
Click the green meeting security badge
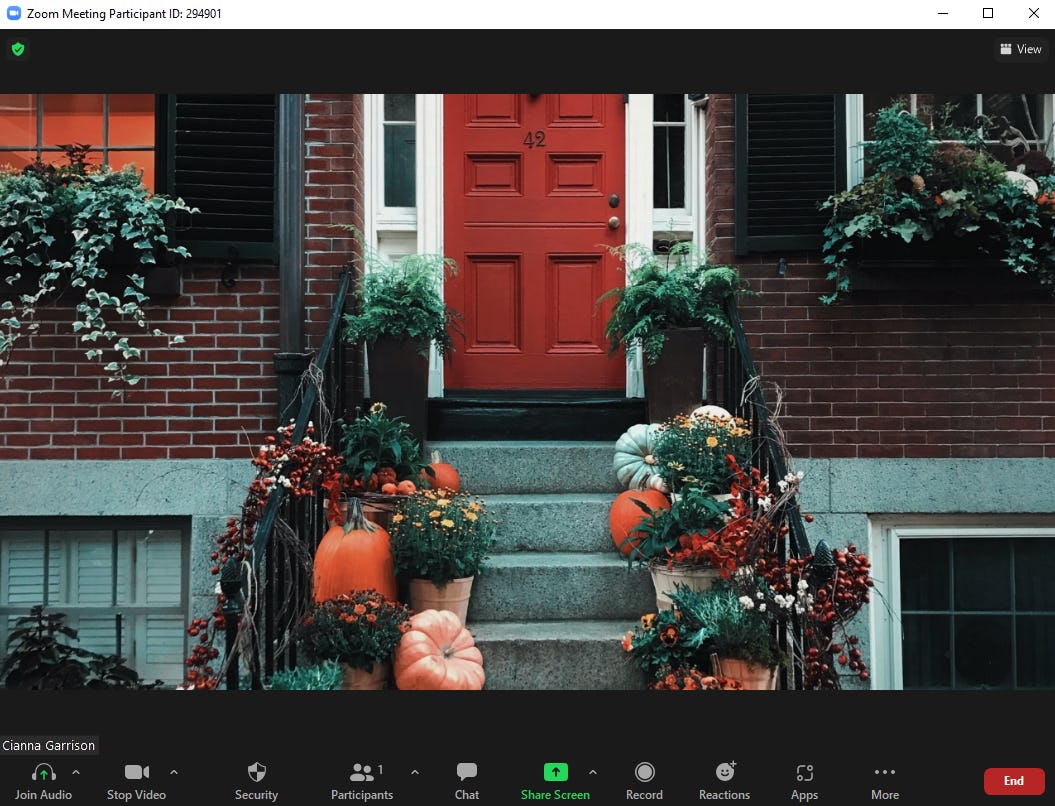coord(17,48)
